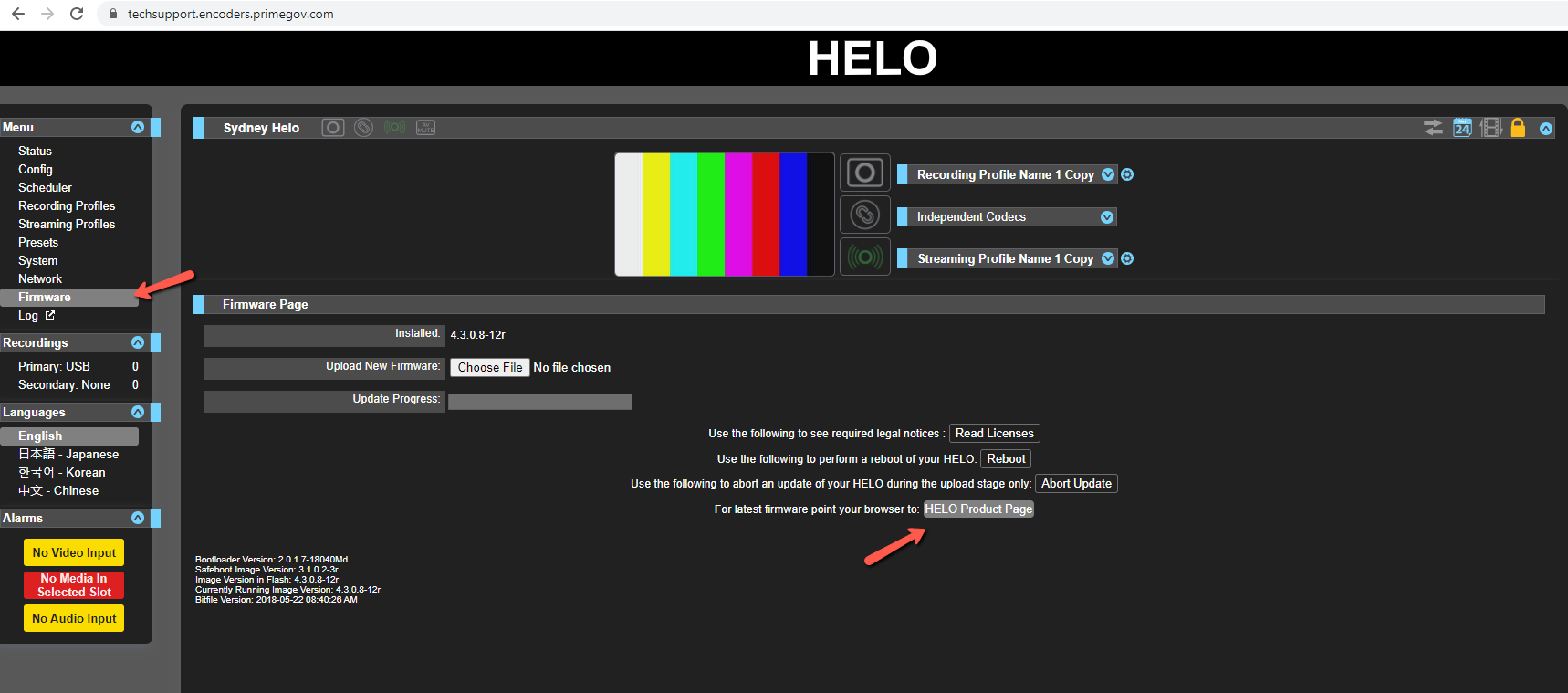Switch language to Chinese

(58, 490)
